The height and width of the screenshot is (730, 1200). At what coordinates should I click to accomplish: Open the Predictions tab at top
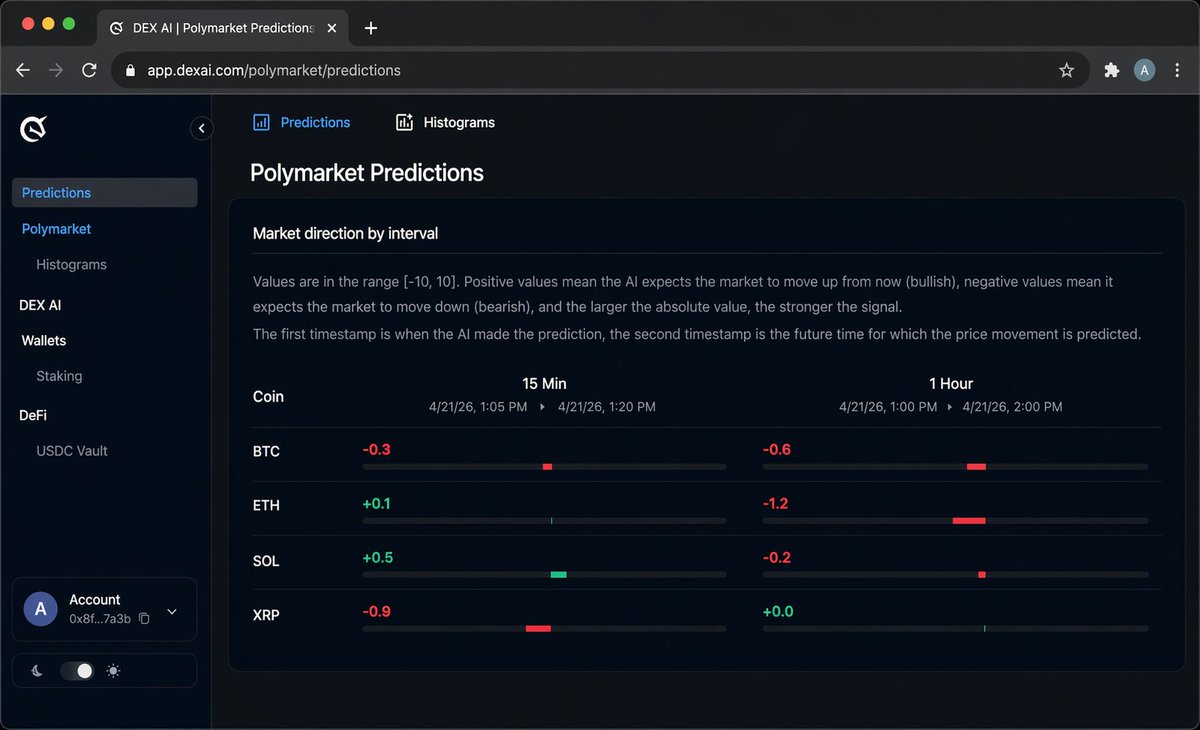click(301, 122)
